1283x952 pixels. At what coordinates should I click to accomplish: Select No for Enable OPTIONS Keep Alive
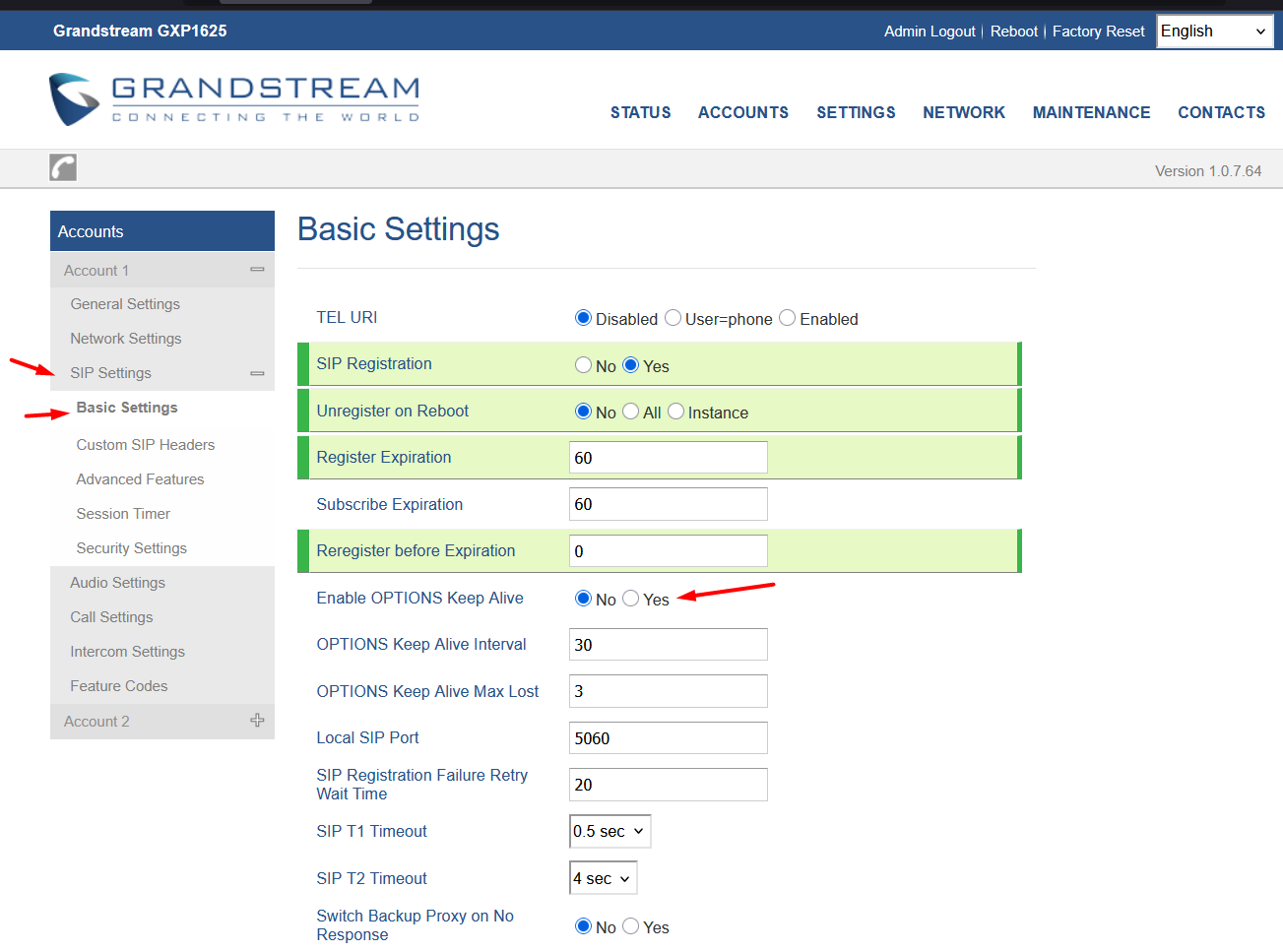583,599
